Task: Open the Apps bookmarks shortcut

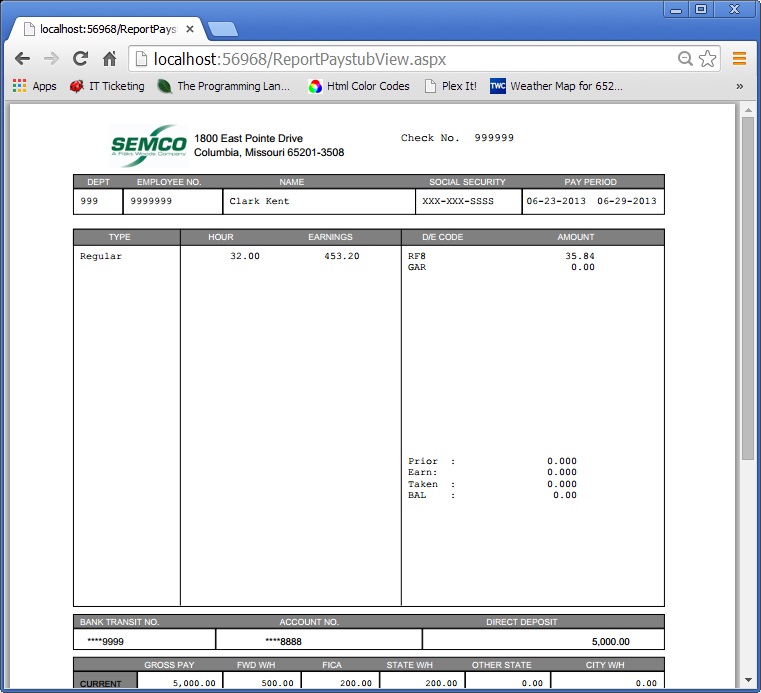Action: [x=34, y=86]
